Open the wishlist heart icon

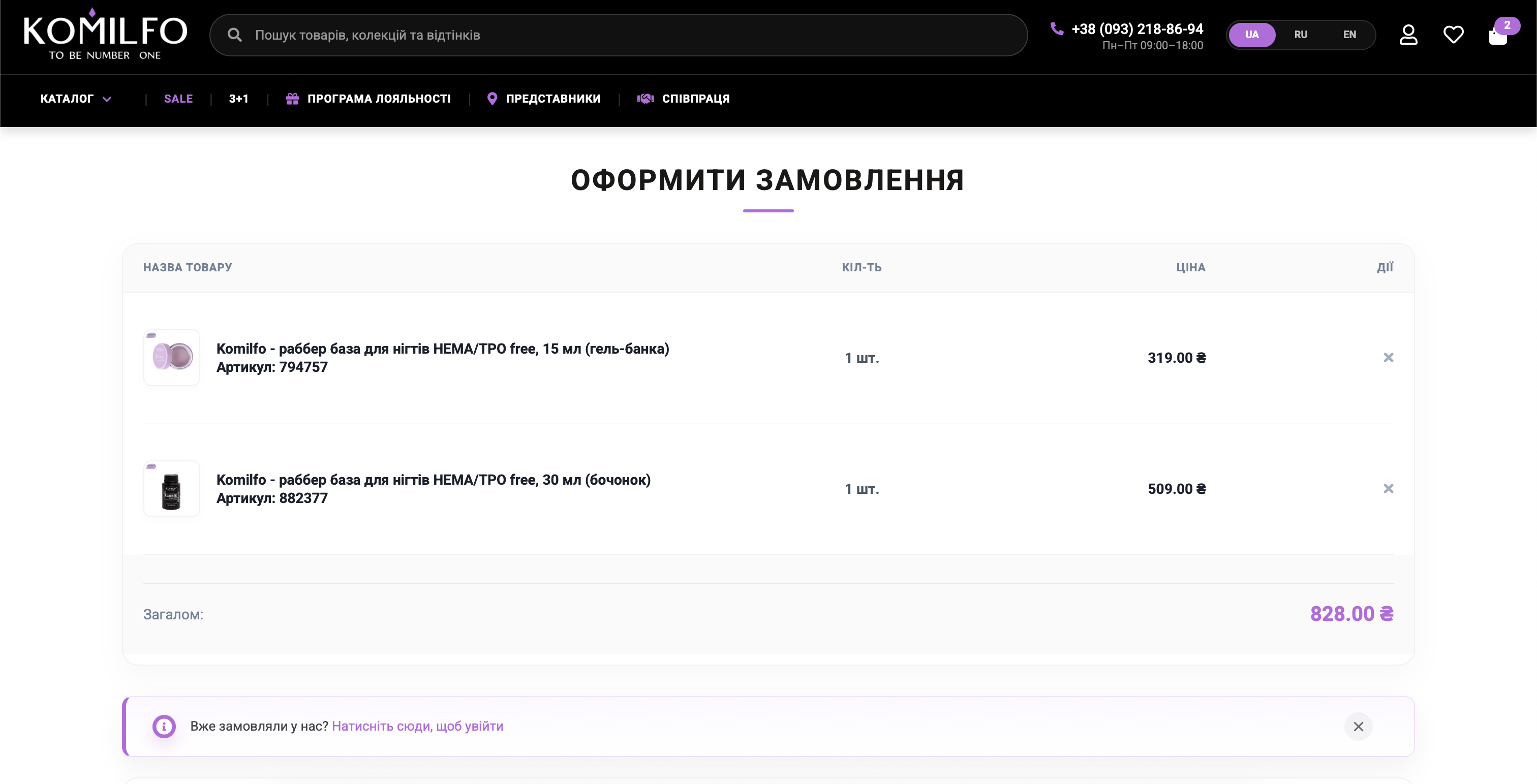1454,35
